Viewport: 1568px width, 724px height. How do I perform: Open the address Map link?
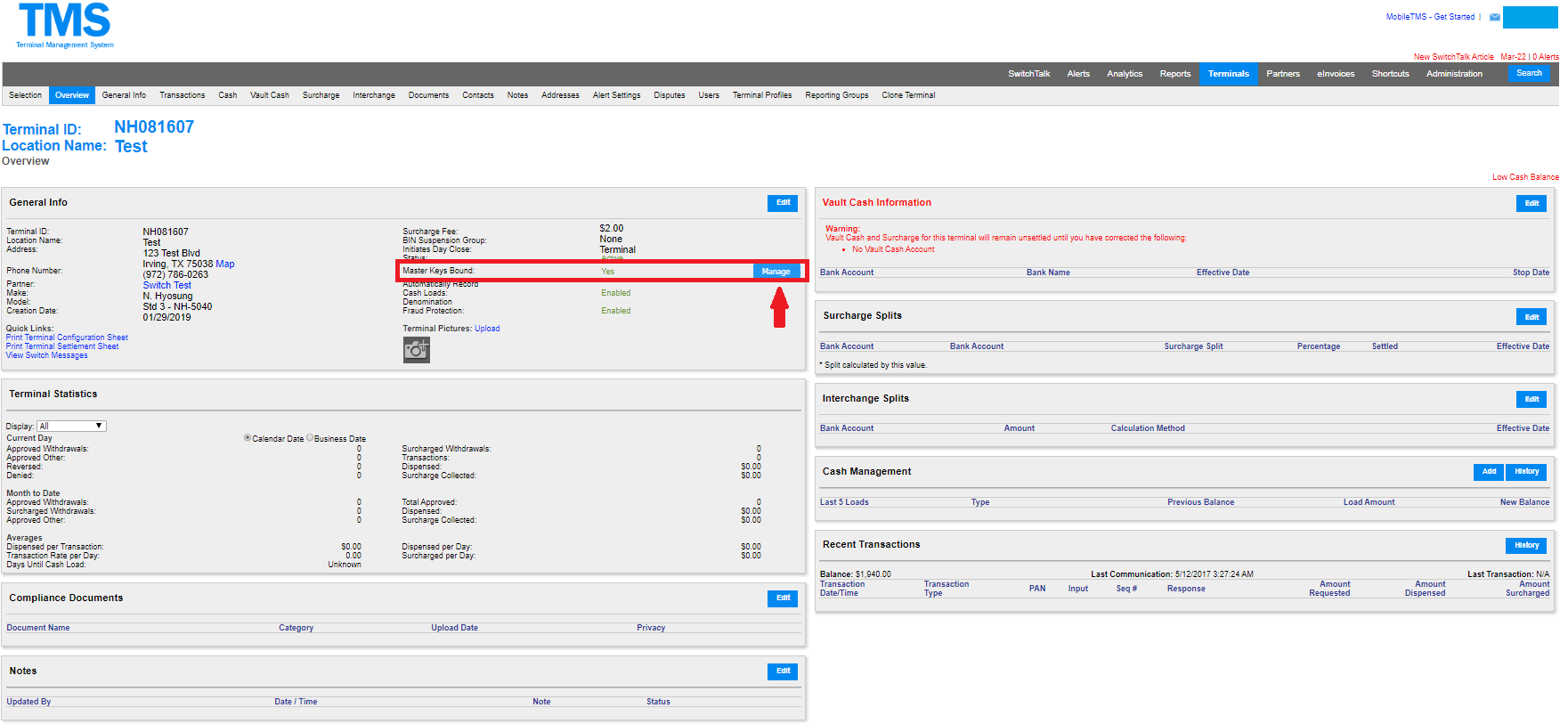pos(225,264)
